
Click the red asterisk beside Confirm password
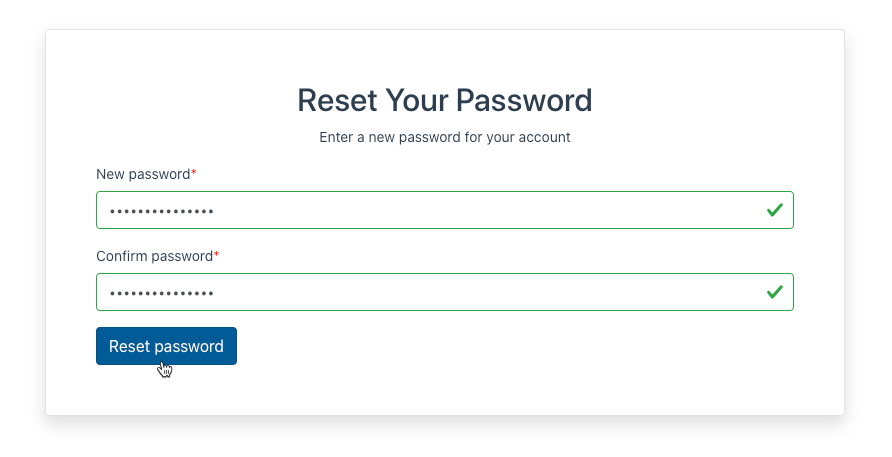click(x=216, y=254)
